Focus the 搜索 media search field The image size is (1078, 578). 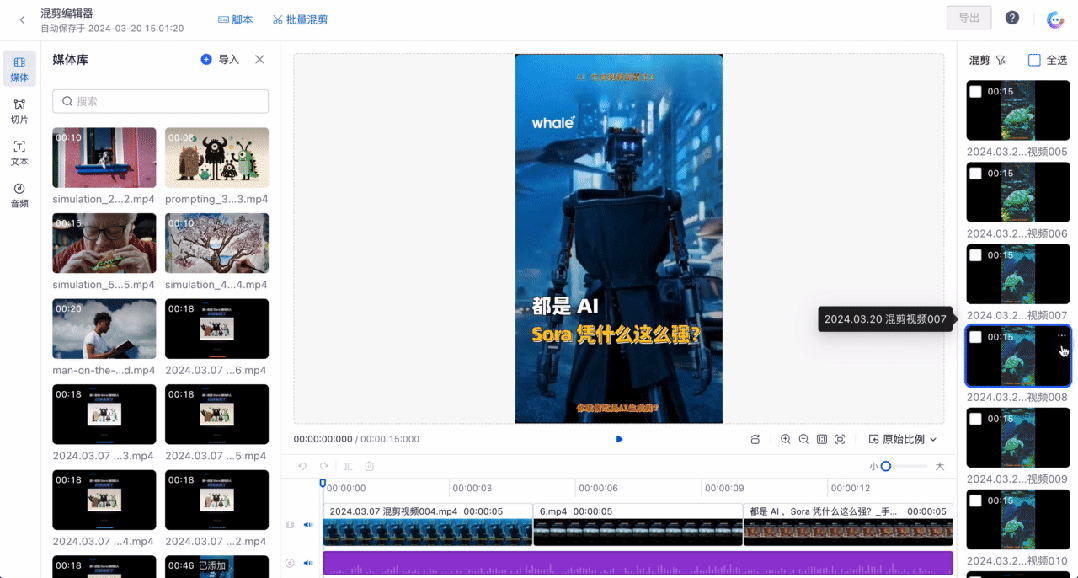coord(160,101)
